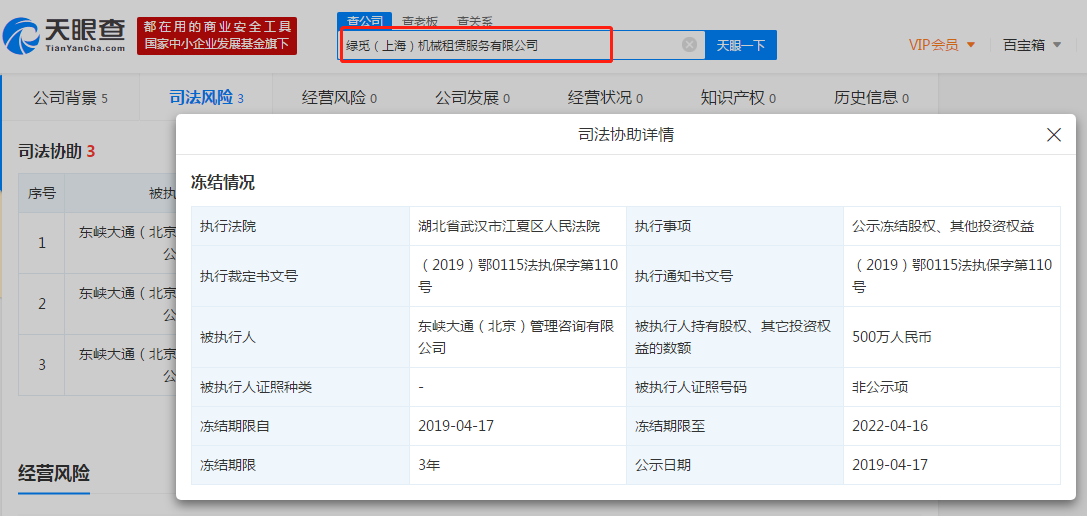Viewport: 1087px width, 516px height.
Task: Click the freeze start date 2019-04-17
Action: 456,426
